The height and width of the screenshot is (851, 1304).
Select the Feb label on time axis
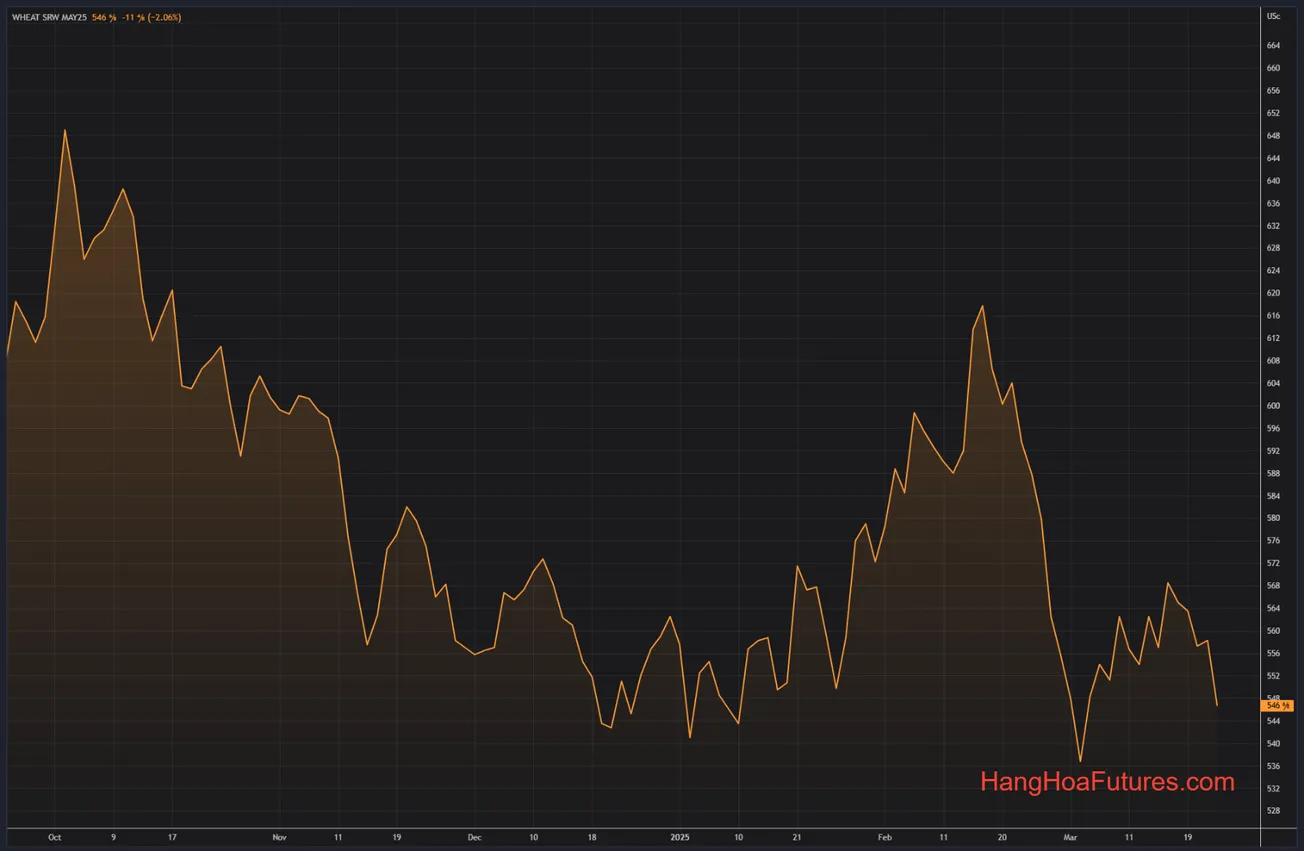884,837
